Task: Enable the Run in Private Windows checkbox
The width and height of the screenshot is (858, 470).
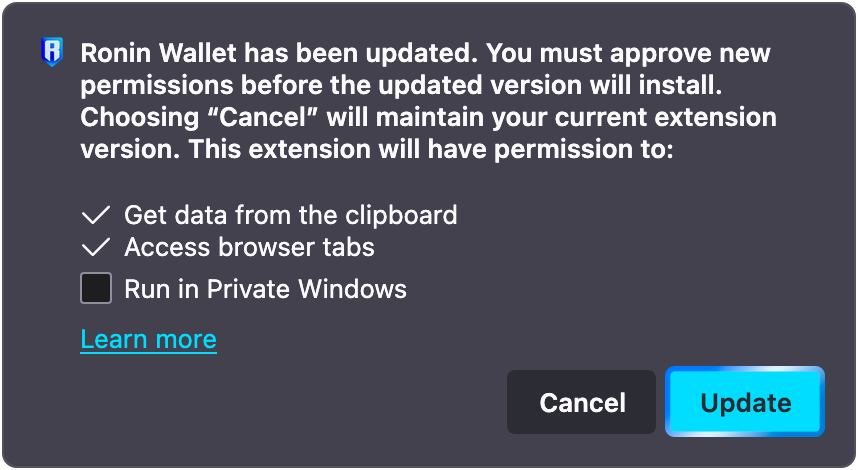Action: (96, 288)
